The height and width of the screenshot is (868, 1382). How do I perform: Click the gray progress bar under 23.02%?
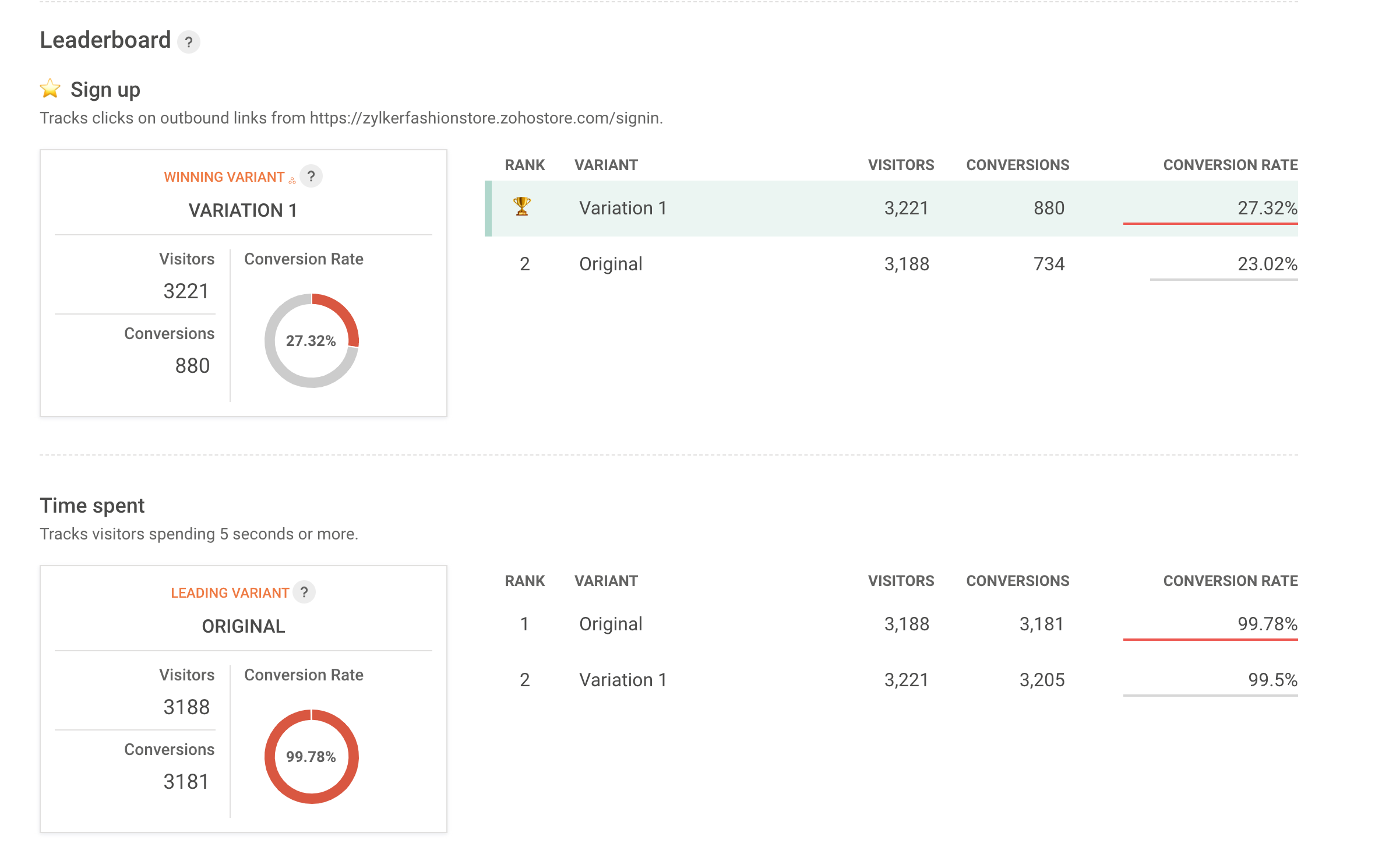coord(1224,279)
